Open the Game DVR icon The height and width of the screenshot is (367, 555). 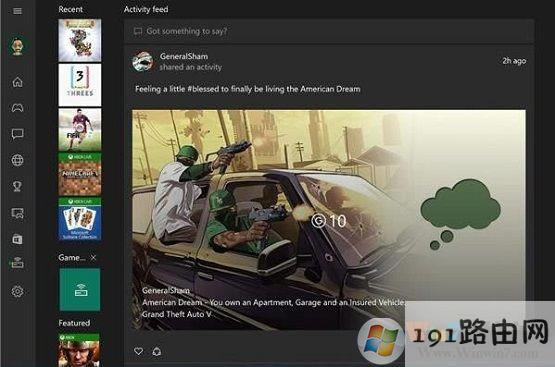coord(17,213)
